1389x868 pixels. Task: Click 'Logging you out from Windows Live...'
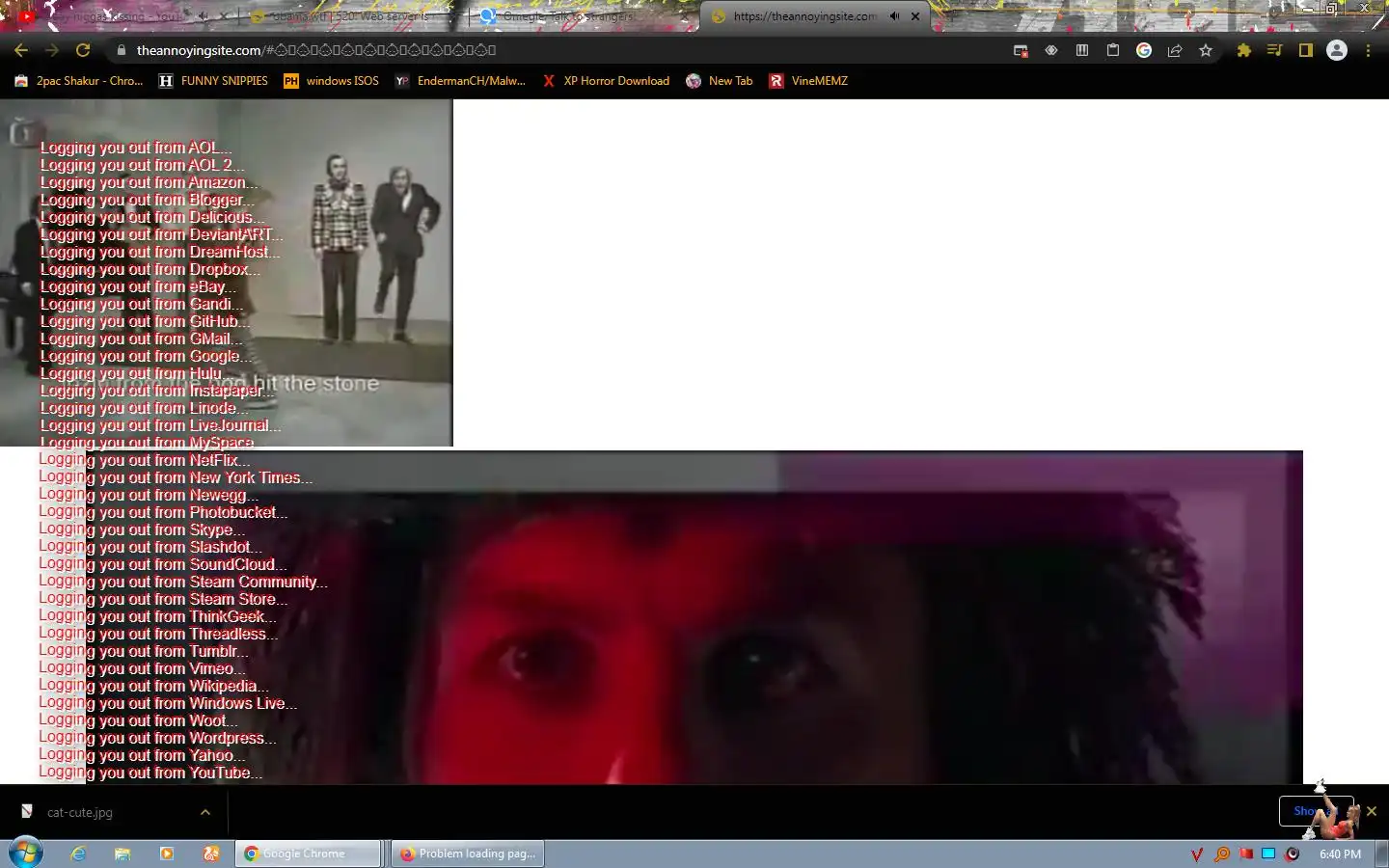[168, 703]
